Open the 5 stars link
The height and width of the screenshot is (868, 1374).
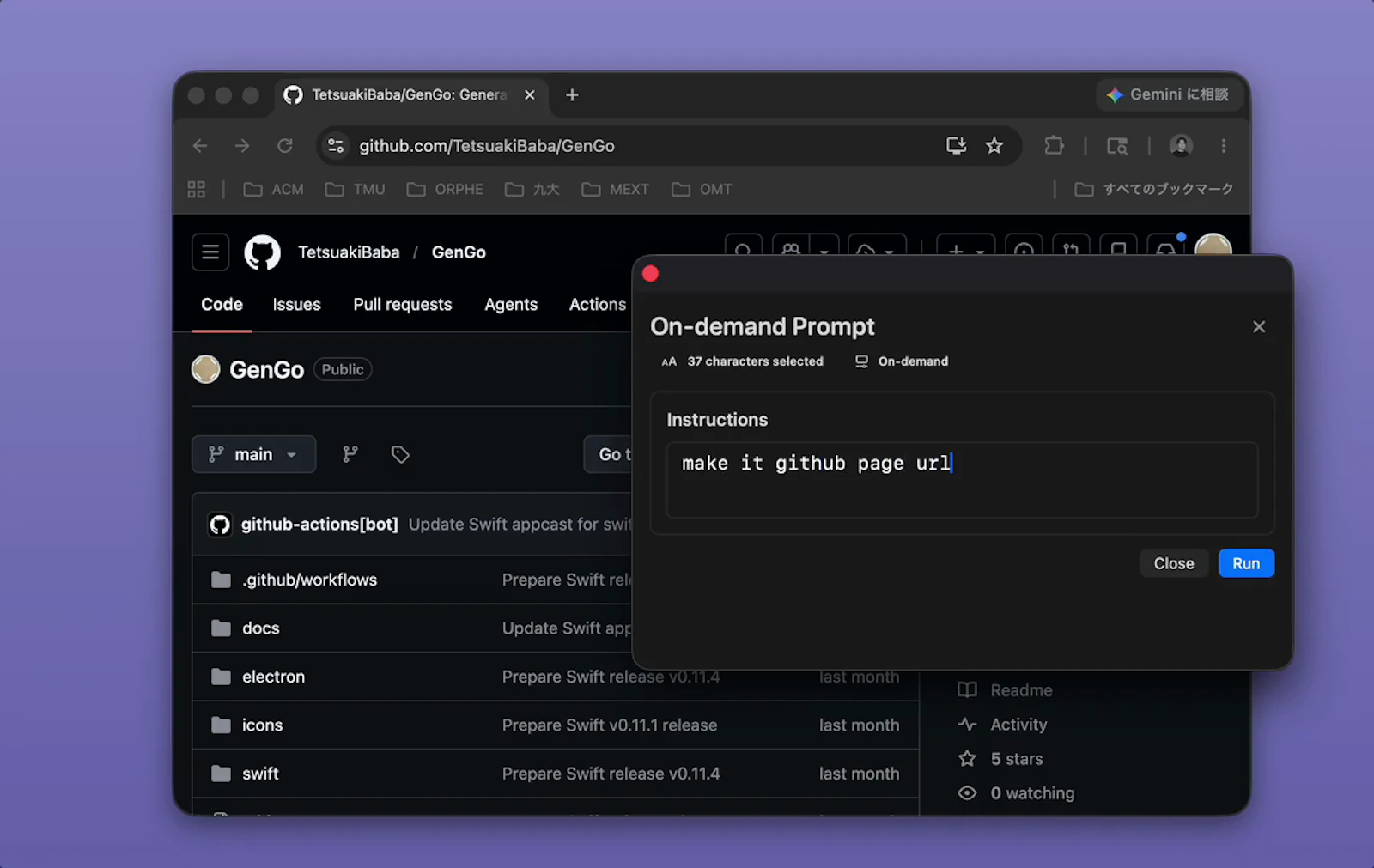coord(1000,759)
